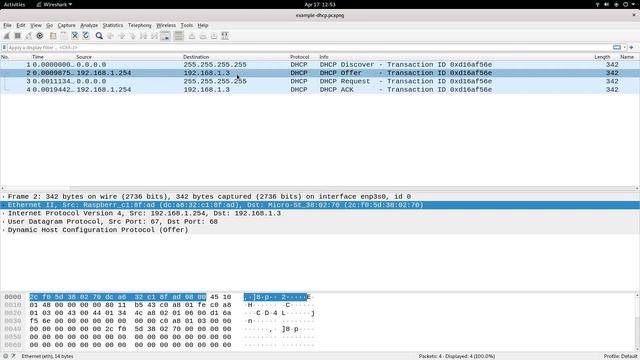Click the Find a packet magnifier
The width and height of the screenshot is (640, 360).
pyautogui.click(x=99, y=36)
